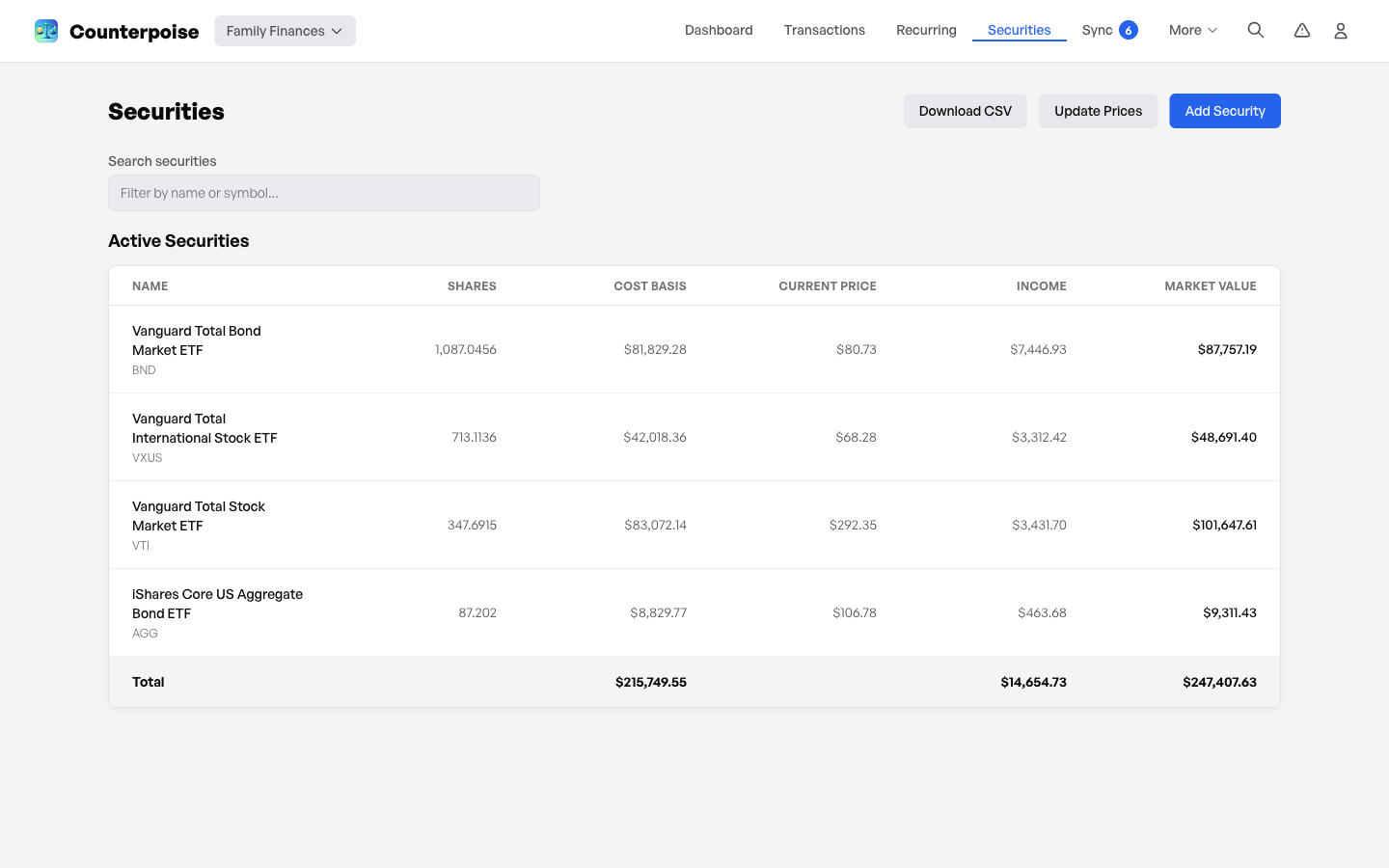
Task: Click the CURRENT PRICE column header
Action: 828,286
